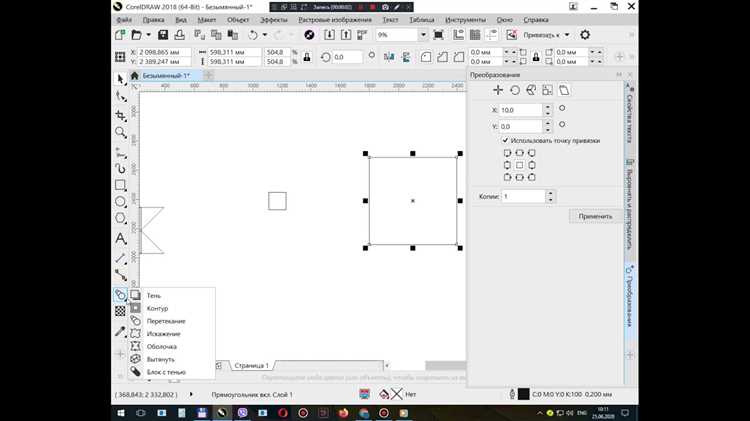Click the full-screen preview icon

point(438,35)
